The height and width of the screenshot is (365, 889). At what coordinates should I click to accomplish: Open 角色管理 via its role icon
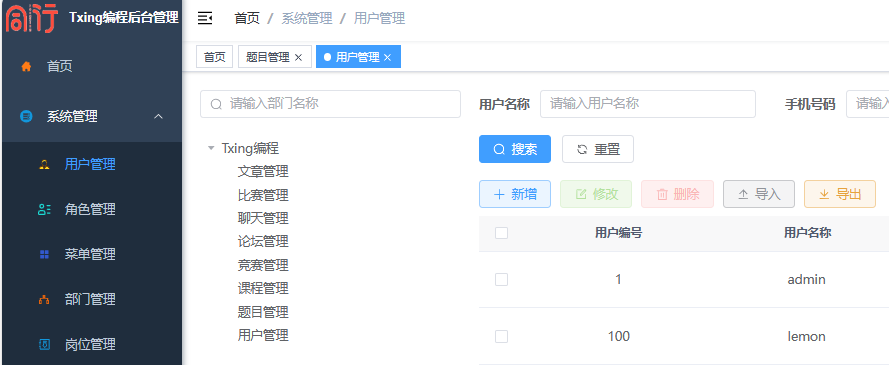(x=44, y=210)
